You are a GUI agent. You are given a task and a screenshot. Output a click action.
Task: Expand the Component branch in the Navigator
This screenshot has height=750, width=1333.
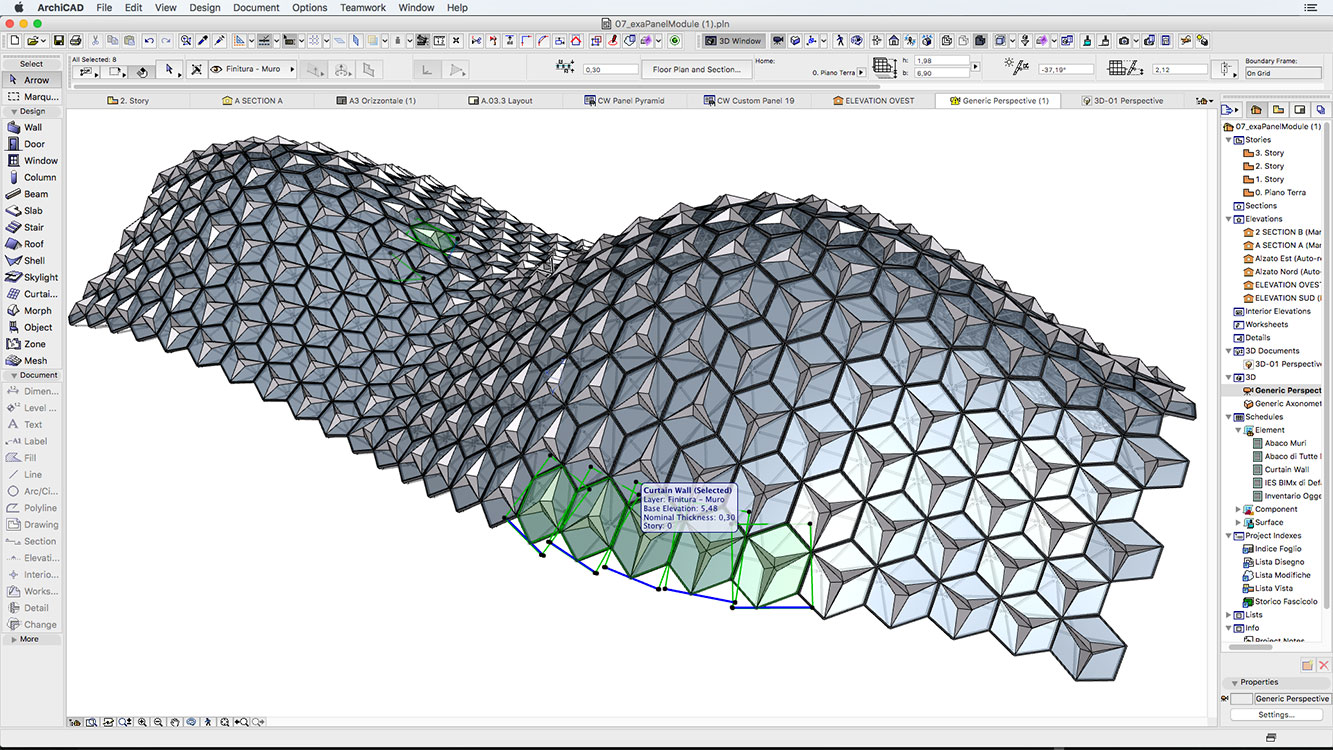coord(1237,509)
